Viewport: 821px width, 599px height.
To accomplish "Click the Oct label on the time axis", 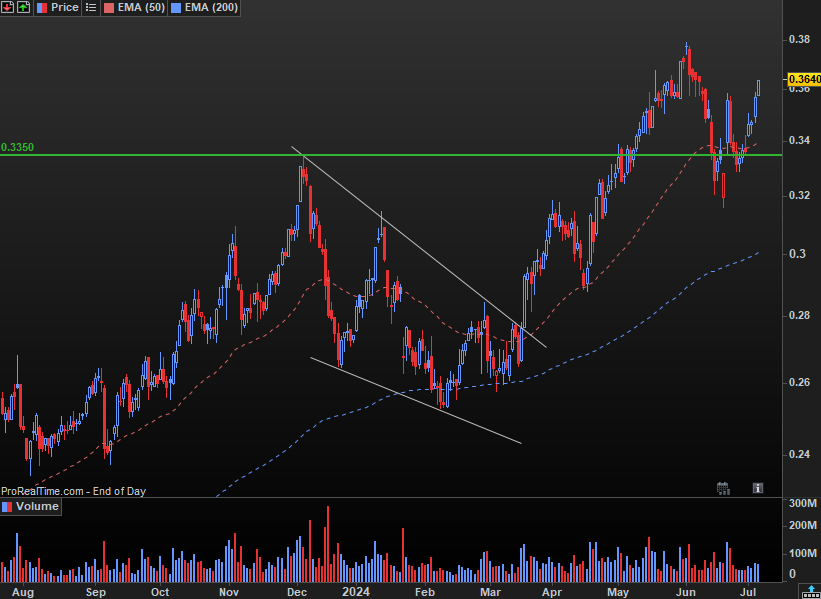I will (x=160, y=592).
